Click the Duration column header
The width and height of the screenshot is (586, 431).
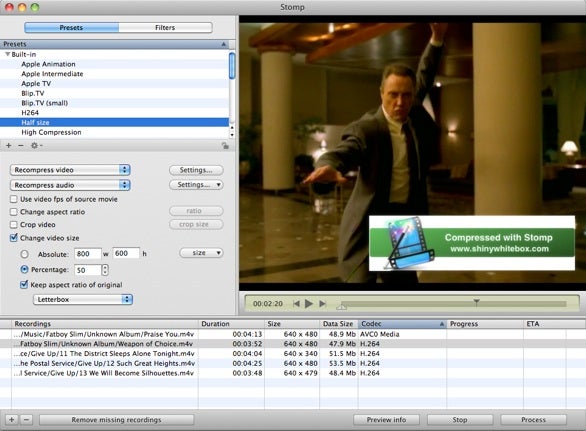(231, 324)
